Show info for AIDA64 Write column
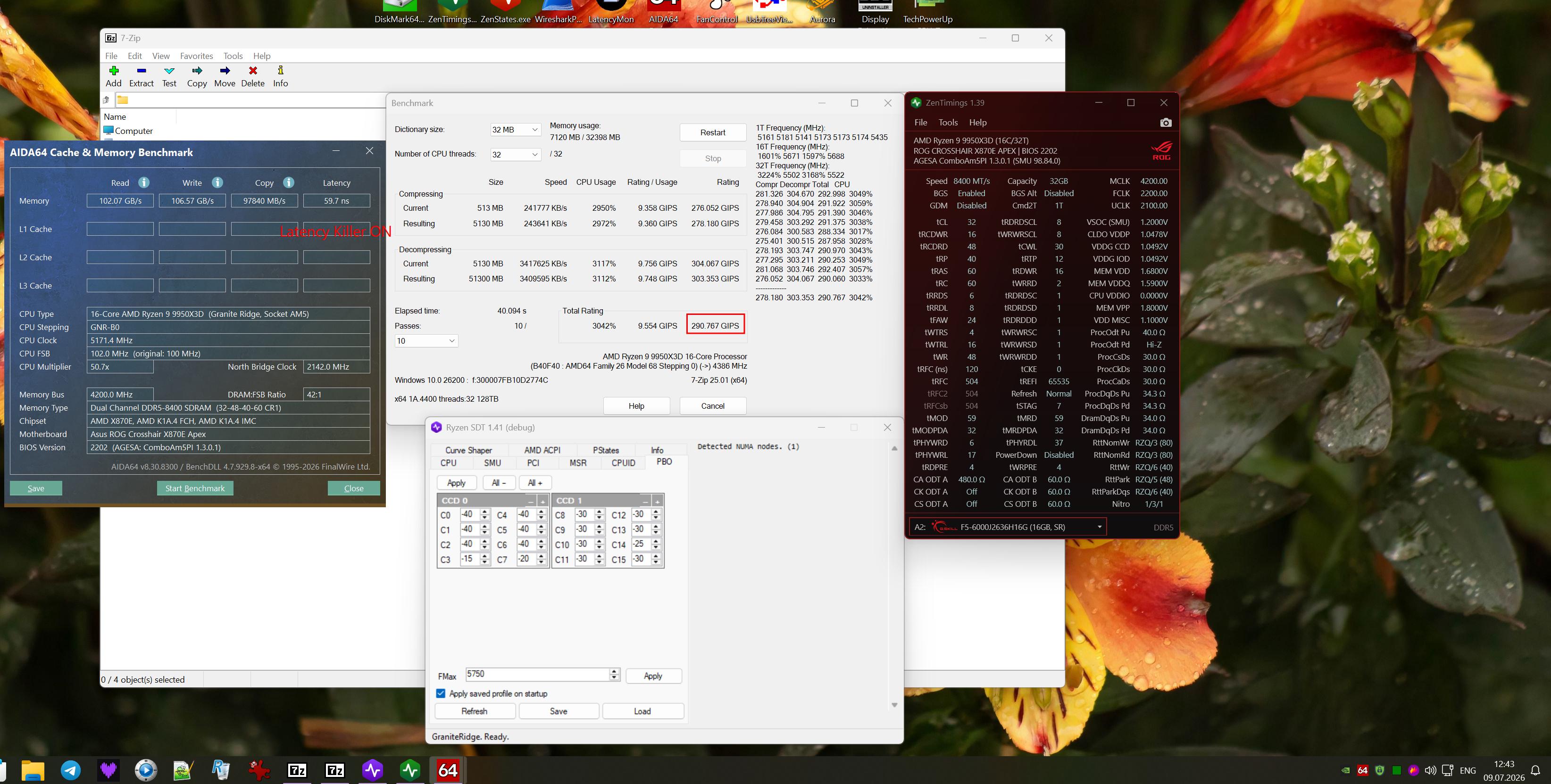 [x=217, y=182]
